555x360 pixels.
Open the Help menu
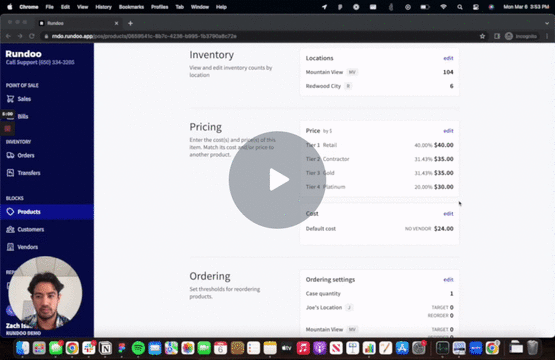221,7
